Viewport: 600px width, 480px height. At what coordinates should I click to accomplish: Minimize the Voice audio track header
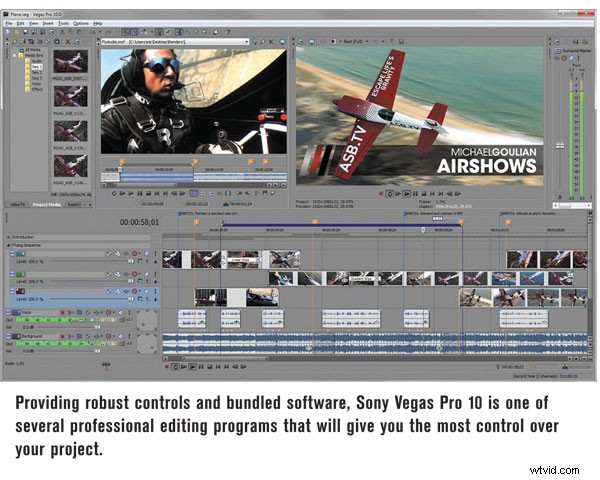click(x=8, y=312)
